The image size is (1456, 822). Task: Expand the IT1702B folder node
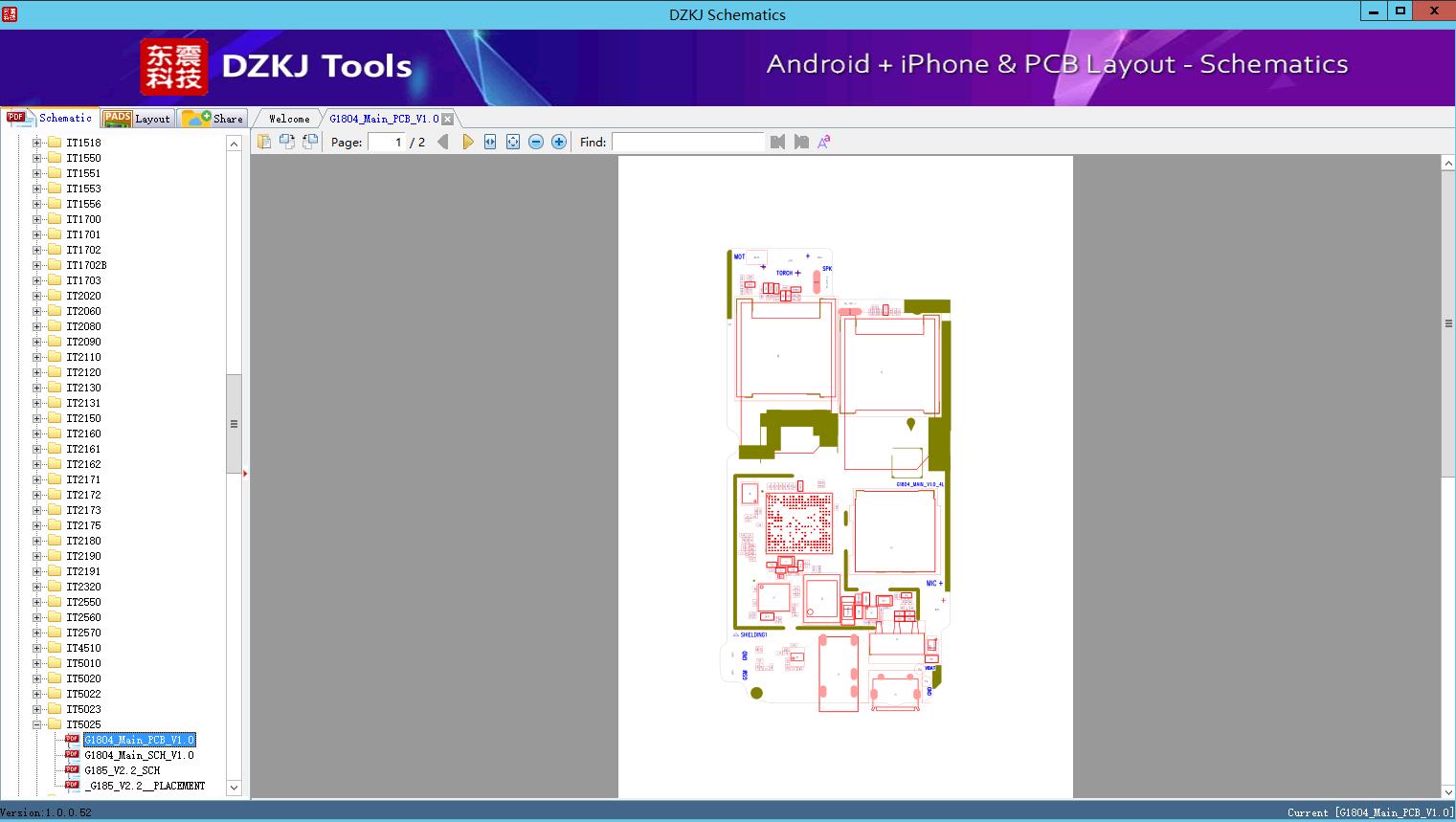pos(36,265)
